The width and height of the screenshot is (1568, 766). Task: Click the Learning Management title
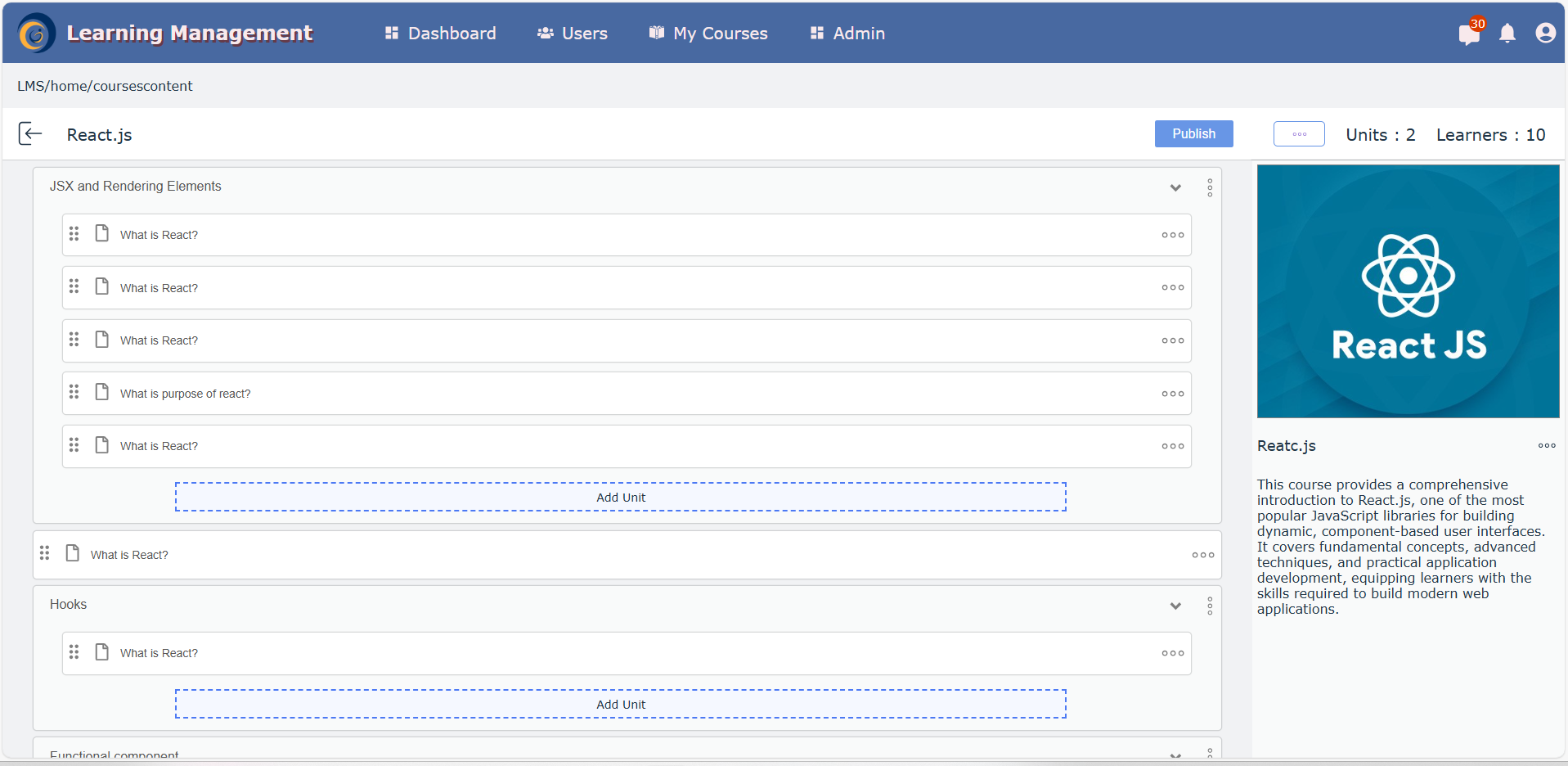pos(190,33)
